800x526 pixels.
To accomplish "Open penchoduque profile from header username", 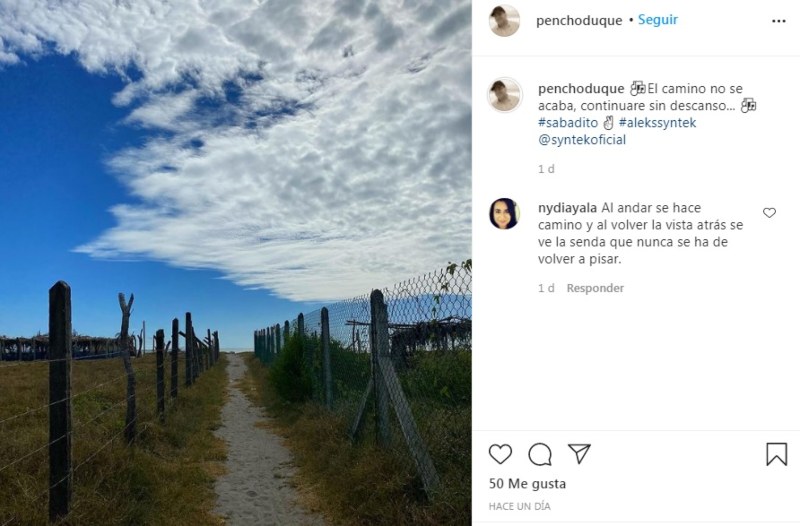I will pyautogui.click(x=579, y=20).
